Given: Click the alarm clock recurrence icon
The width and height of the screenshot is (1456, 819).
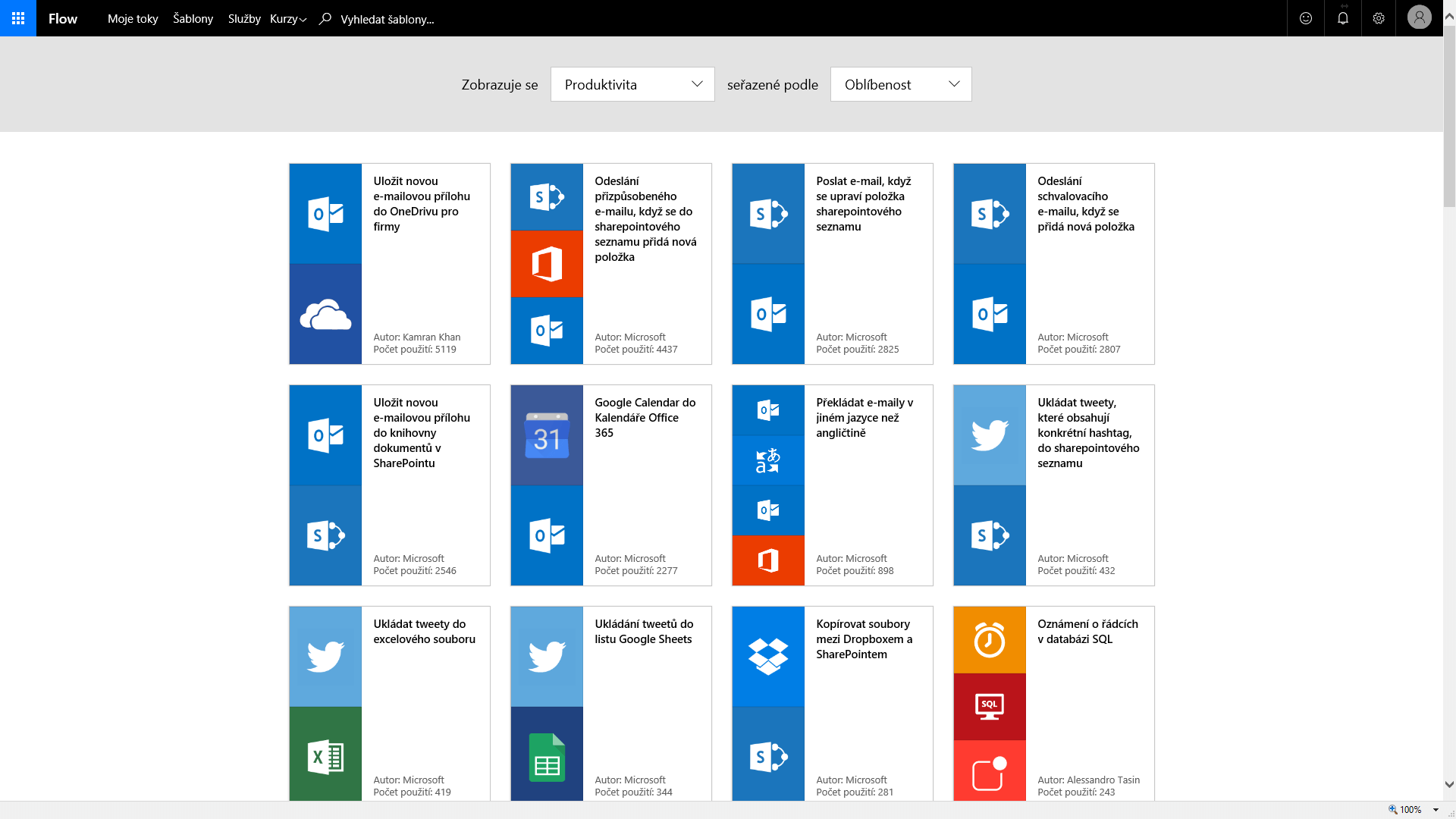Looking at the screenshot, I should (990, 640).
